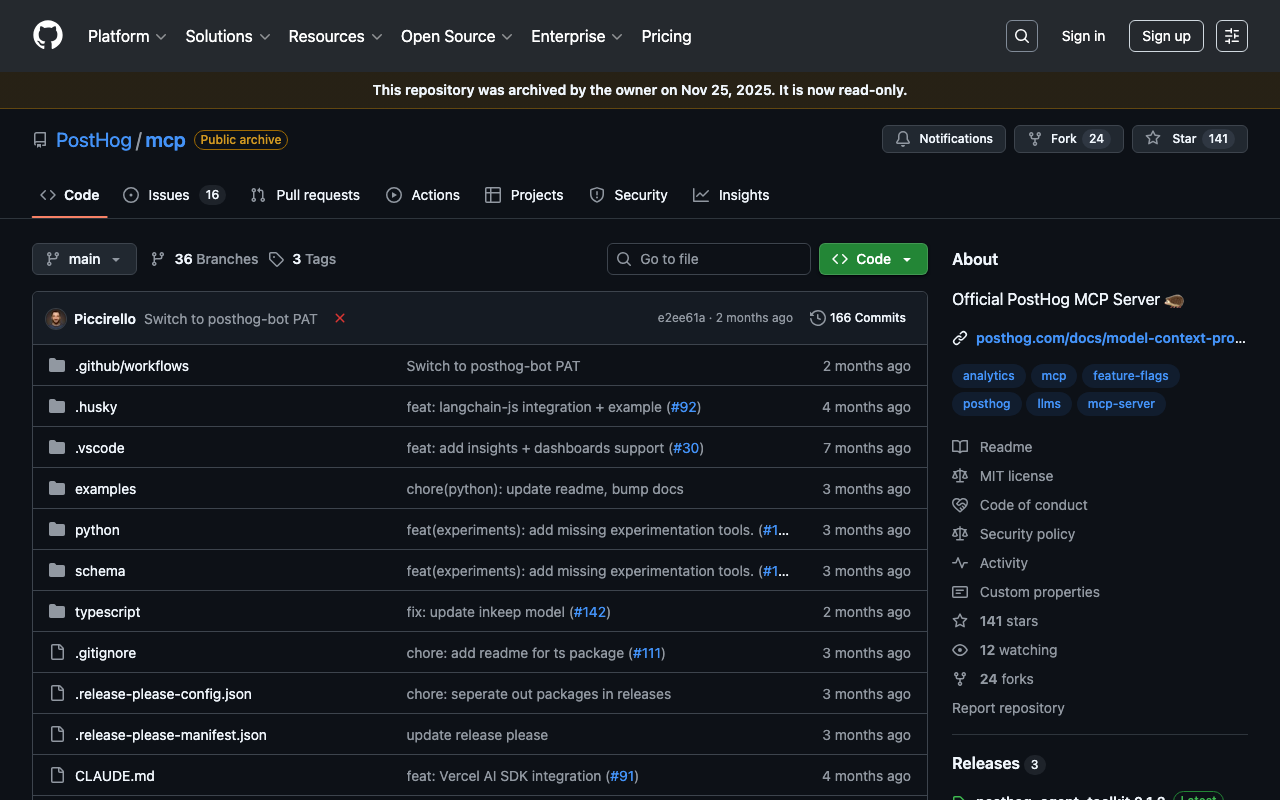Expand the green Code dropdown
Screen dimensions: 1280x800
tap(873, 259)
